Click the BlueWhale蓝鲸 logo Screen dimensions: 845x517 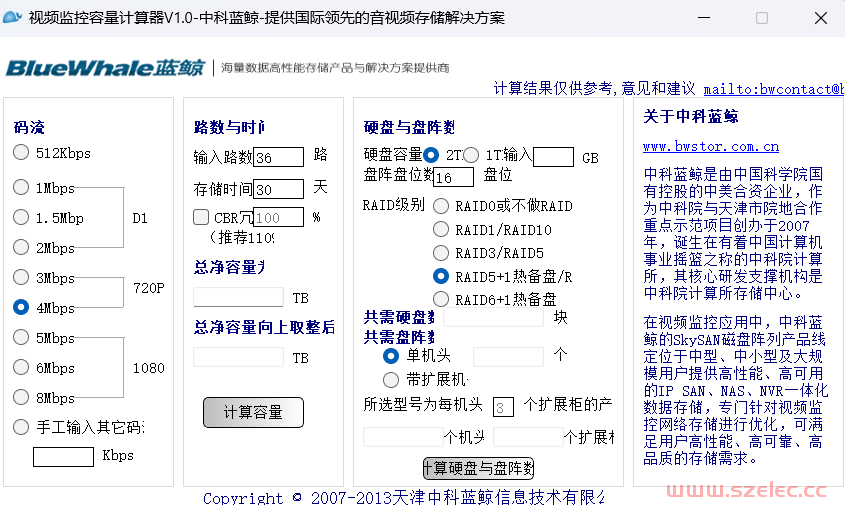(106, 68)
